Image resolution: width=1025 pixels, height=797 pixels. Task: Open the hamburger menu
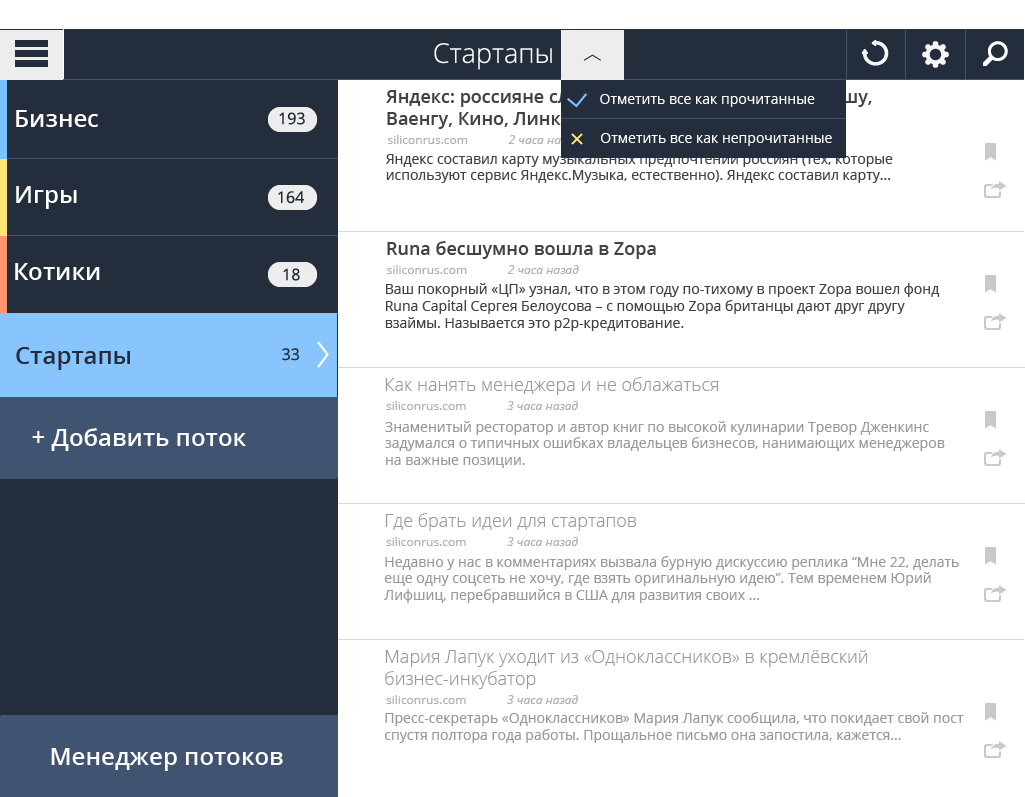point(32,54)
